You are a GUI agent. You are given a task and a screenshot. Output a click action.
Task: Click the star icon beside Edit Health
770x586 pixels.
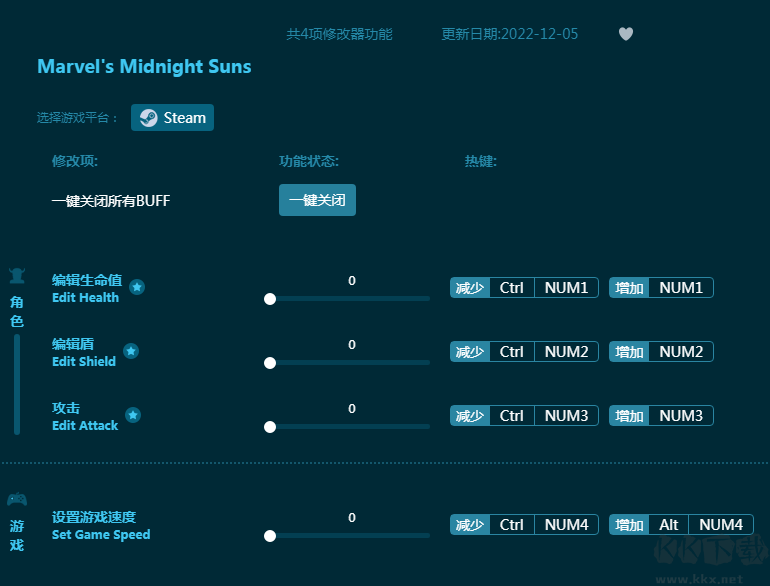point(137,288)
